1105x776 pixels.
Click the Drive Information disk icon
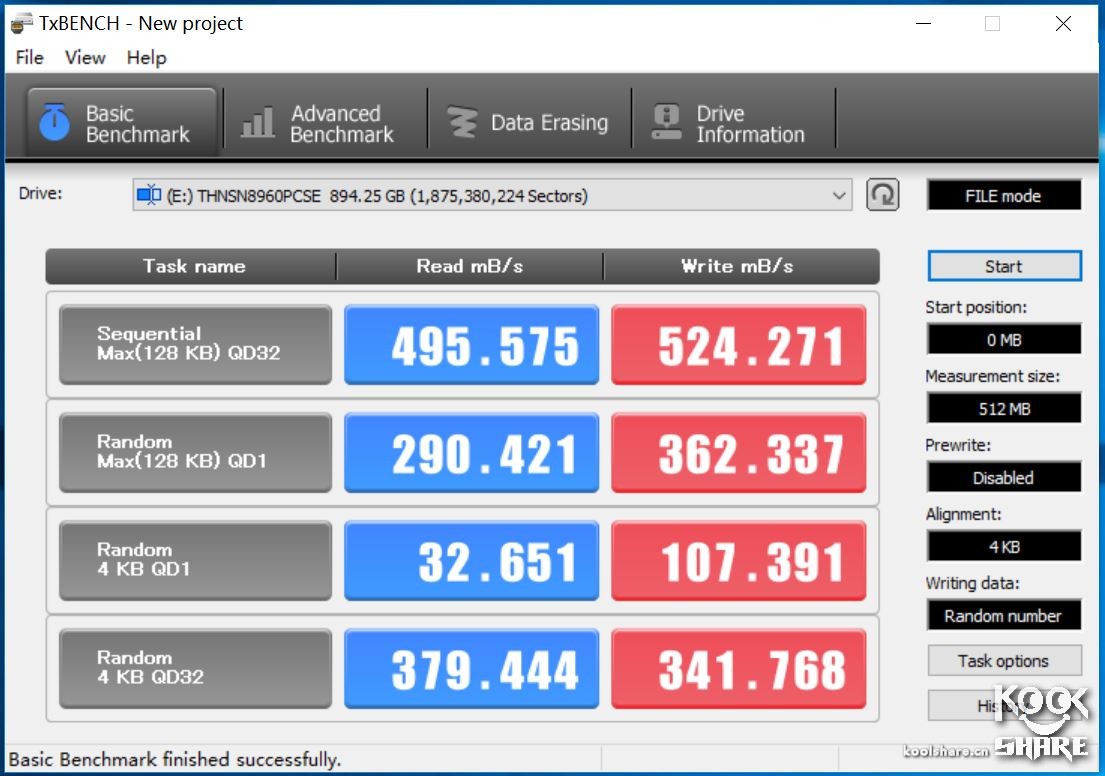666,123
